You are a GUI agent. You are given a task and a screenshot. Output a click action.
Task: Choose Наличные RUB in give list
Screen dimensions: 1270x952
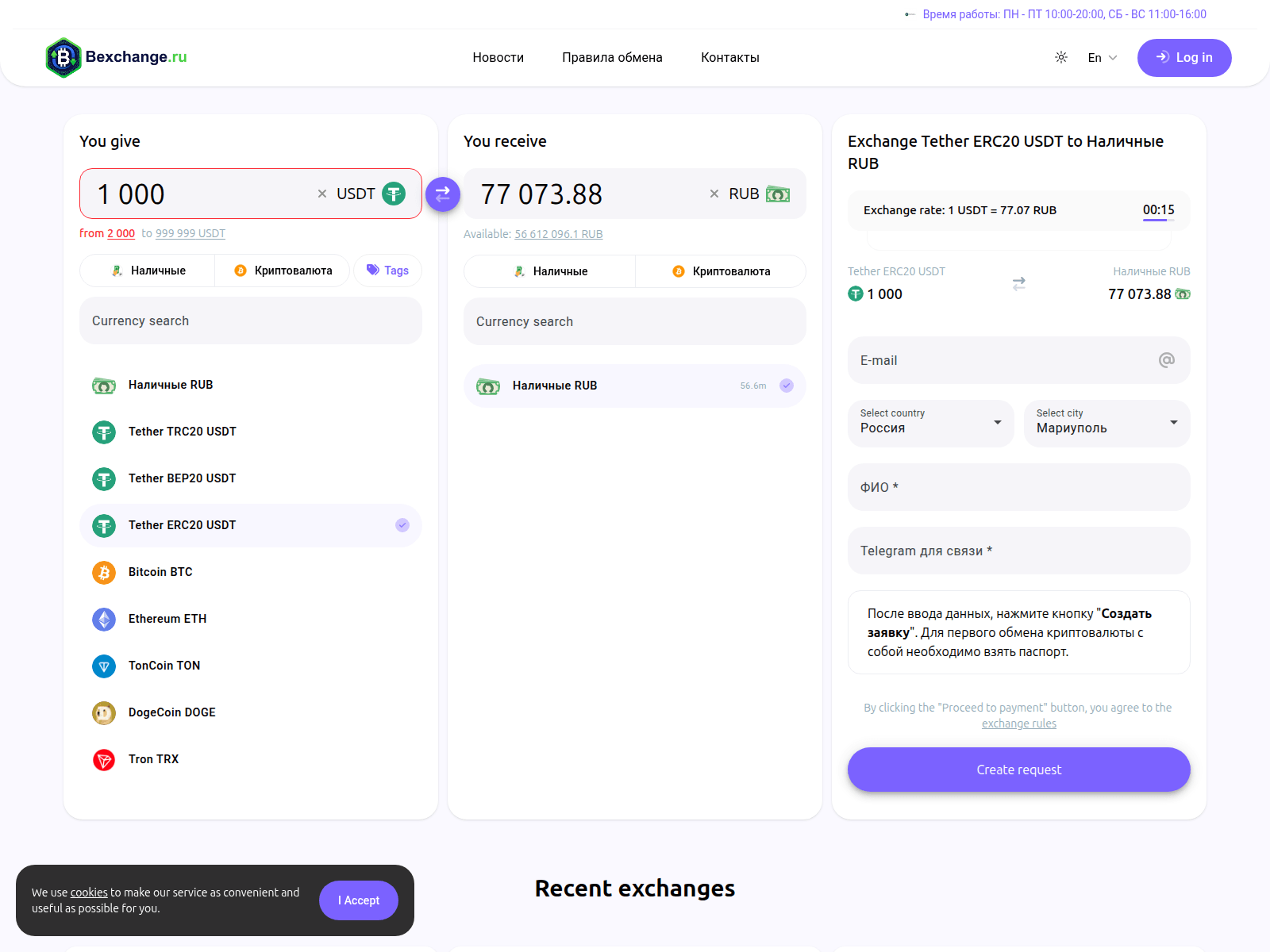(251, 385)
